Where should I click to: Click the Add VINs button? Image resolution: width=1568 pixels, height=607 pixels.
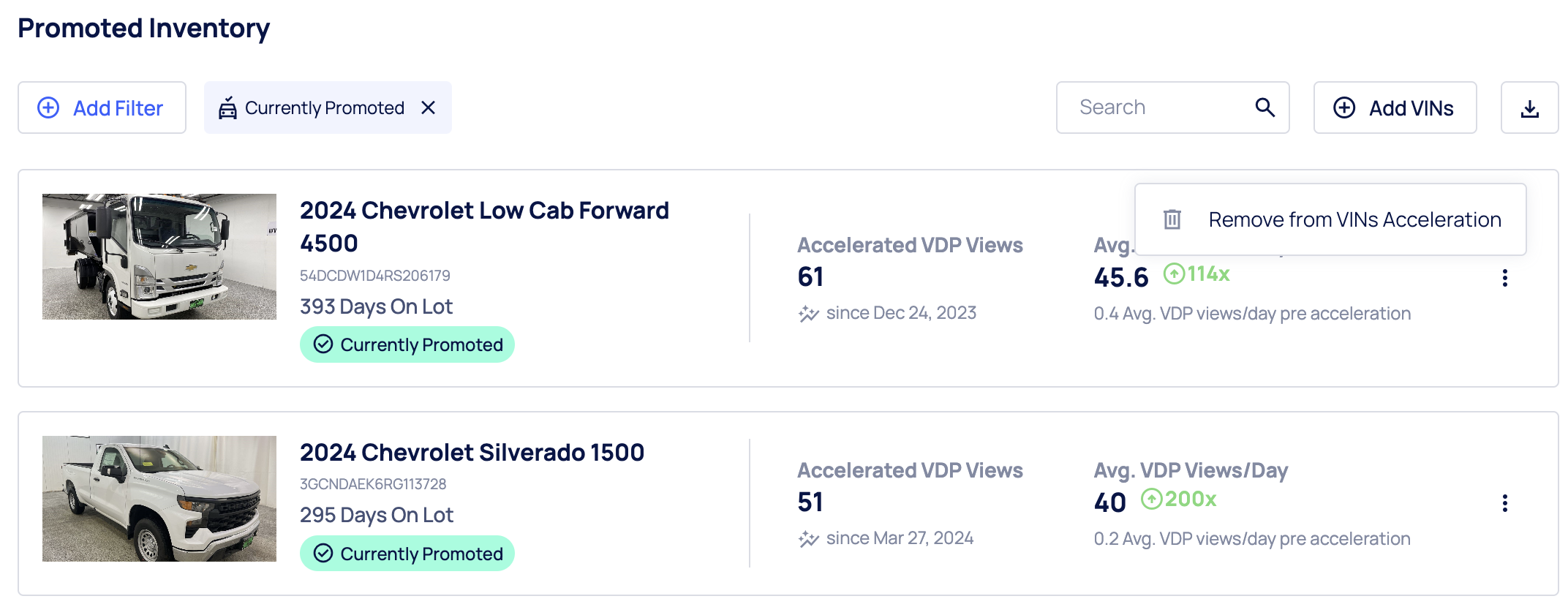(1395, 108)
